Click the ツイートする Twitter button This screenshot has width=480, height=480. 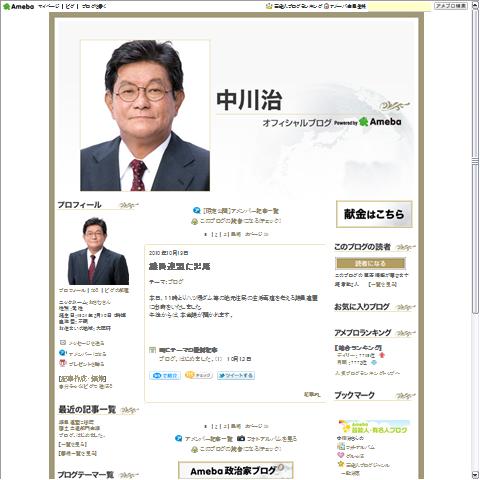[236, 375]
